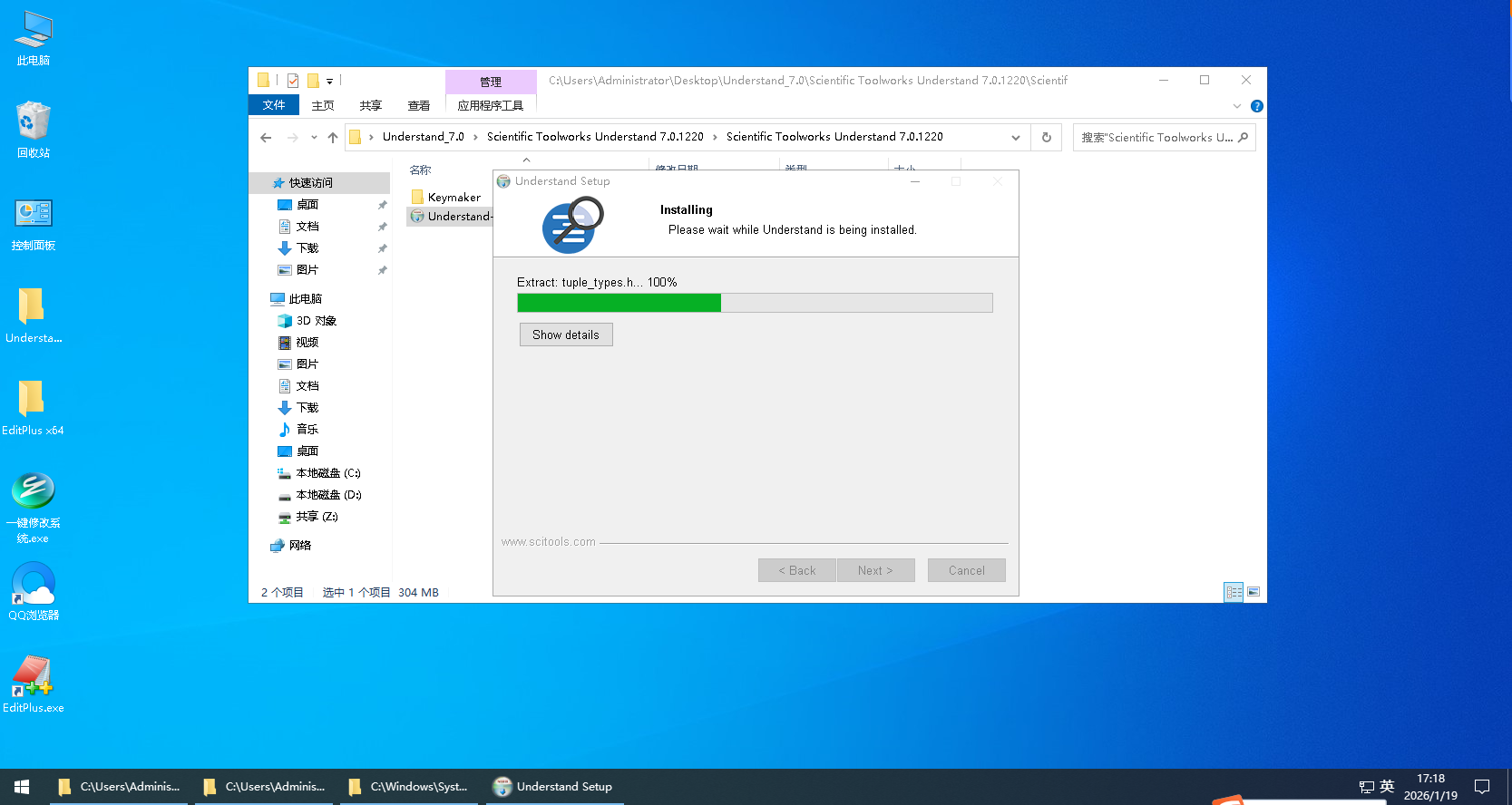The width and height of the screenshot is (1512, 805).
Task: Open the EditPlus.exe desktop shortcut
Action: (x=34, y=684)
